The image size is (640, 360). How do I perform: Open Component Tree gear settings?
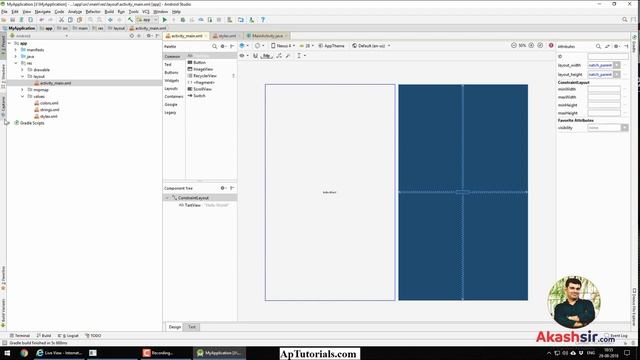point(223,188)
